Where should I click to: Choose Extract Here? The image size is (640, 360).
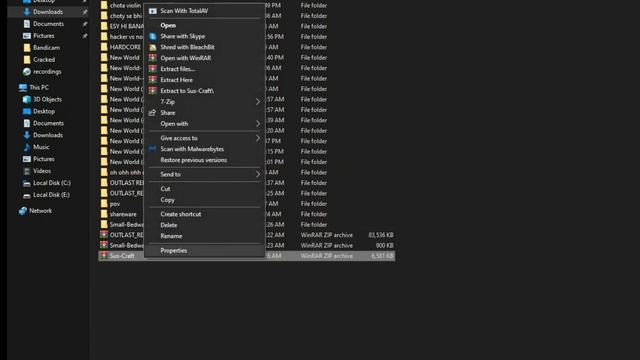pos(204,80)
